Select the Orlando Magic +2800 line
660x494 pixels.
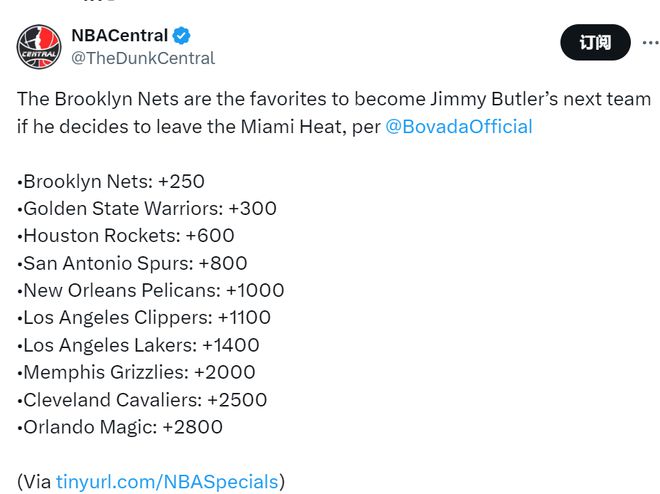(120, 427)
